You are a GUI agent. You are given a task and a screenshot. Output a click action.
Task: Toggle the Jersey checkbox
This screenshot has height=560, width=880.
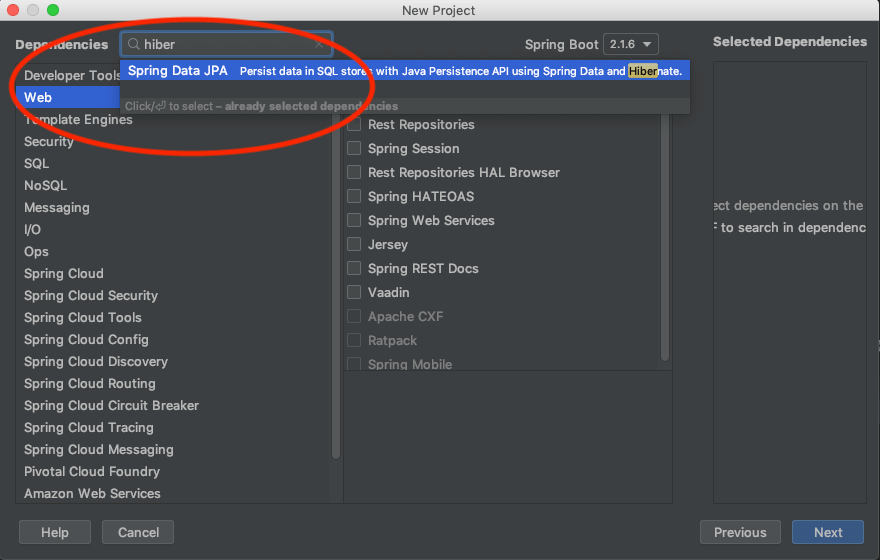tap(354, 245)
